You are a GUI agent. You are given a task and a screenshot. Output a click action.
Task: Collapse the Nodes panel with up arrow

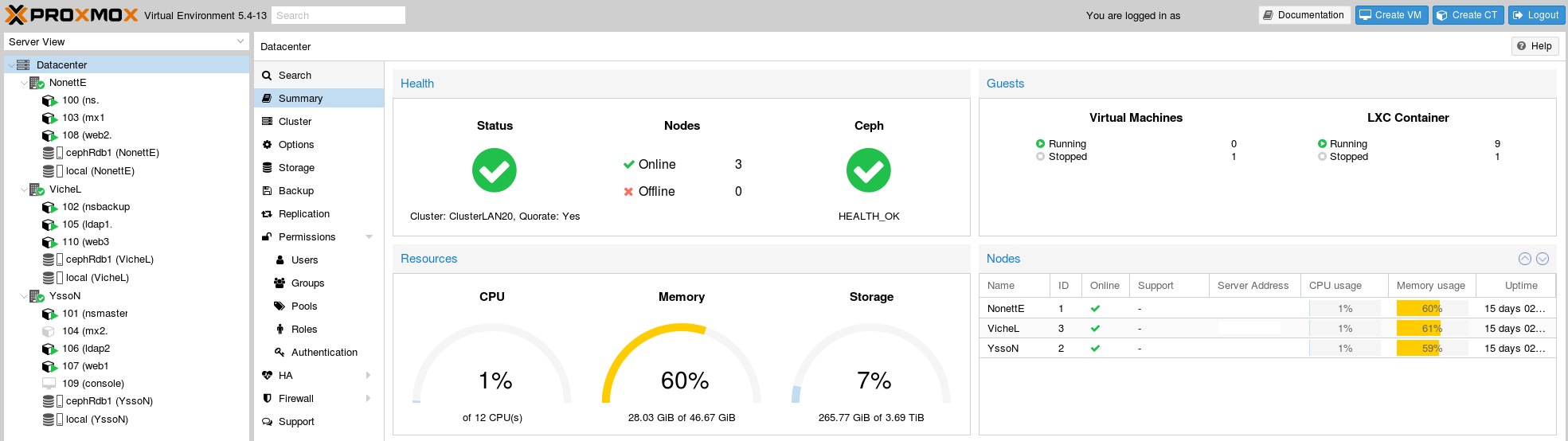(1524, 259)
